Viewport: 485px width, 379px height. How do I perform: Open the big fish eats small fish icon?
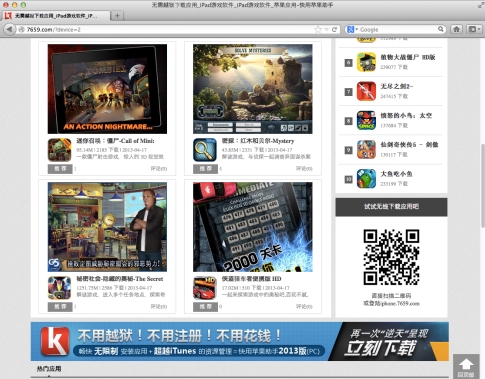pyautogui.click(x=366, y=179)
